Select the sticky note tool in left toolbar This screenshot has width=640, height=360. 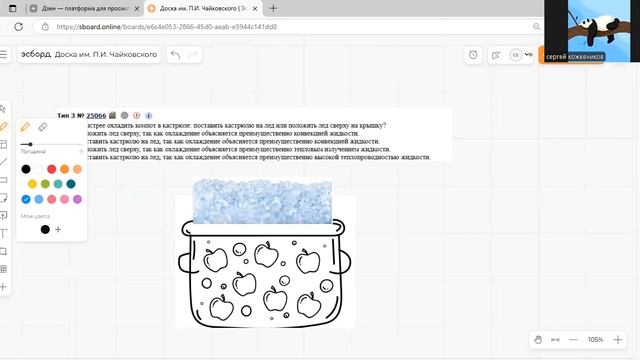point(3,198)
